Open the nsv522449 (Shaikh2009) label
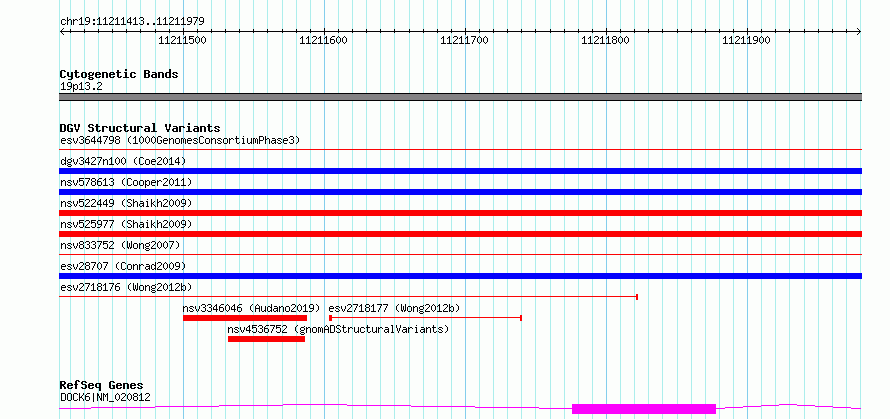The height and width of the screenshot is (419, 890). (126, 203)
